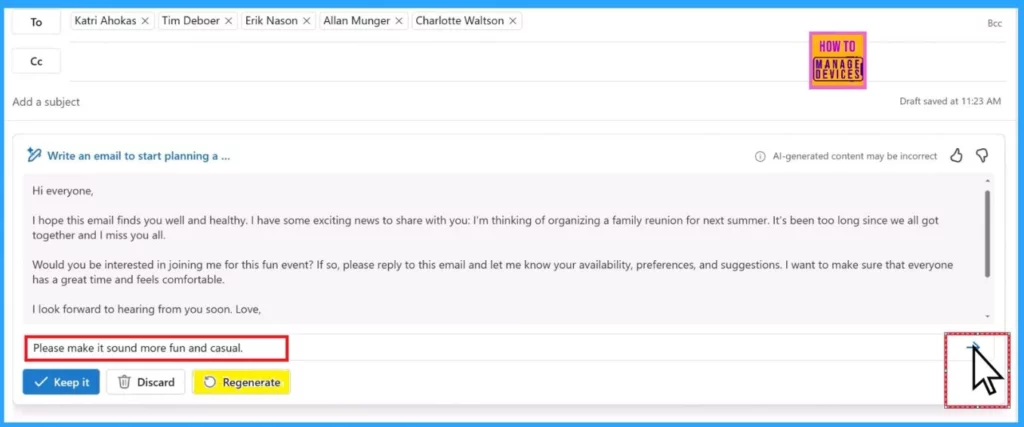The height and width of the screenshot is (427, 1024).
Task: Show the Bcc field
Action: [994, 23]
